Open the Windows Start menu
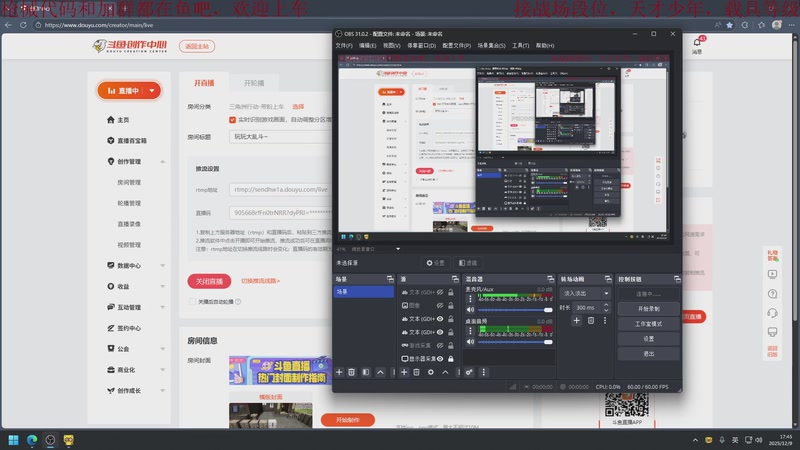Viewport: 800px width, 450px height. pyautogui.click(x=14, y=440)
